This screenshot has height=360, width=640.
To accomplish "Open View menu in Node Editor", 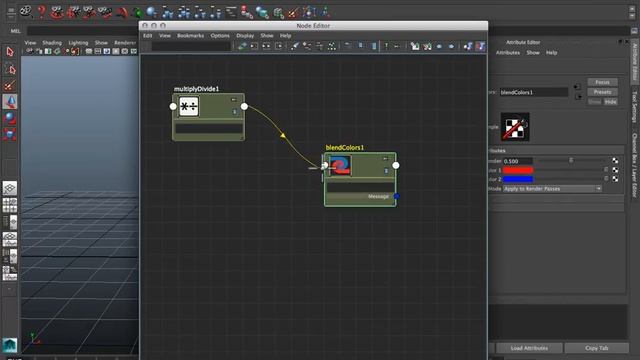I will point(165,36).
